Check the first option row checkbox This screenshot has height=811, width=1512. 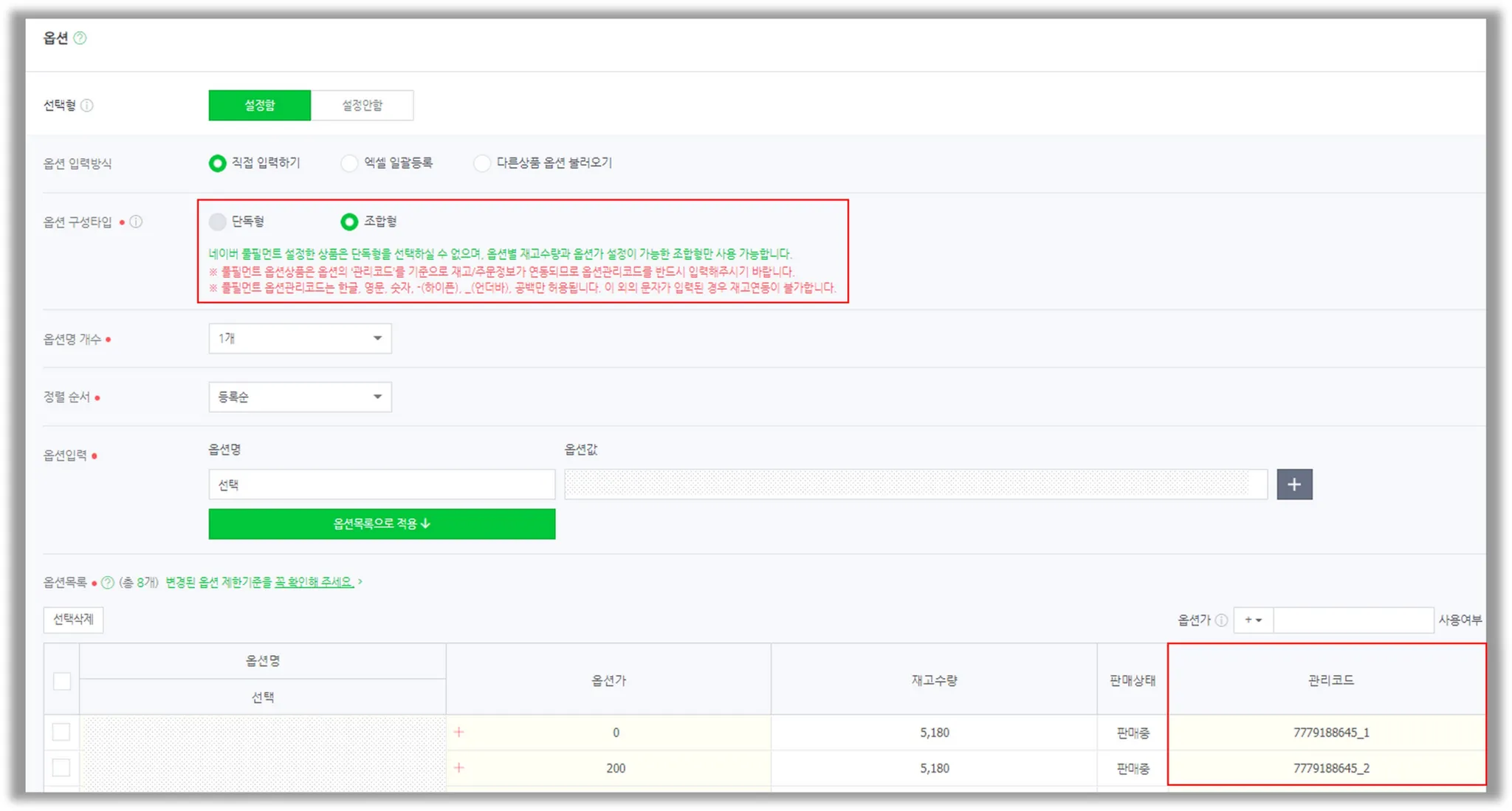pyautogui.click(x=61, y=732)
